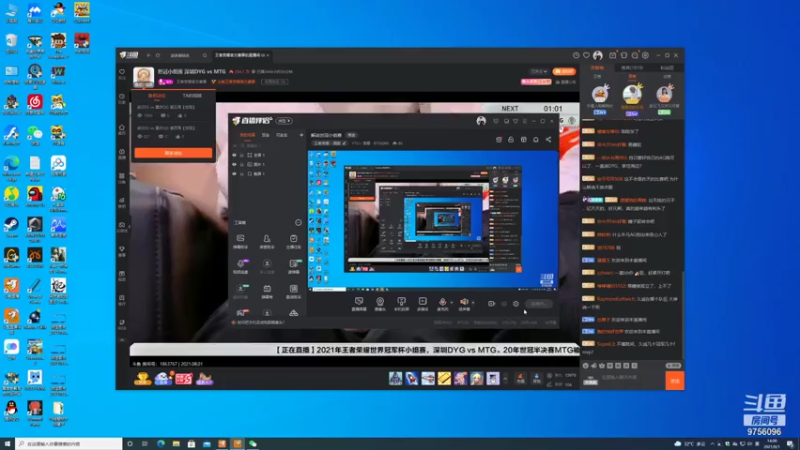This screenshot has height=450, width=800.
Task: Add a new source with the plus icon
Action: pyautogui.click(x=301, y=135)
